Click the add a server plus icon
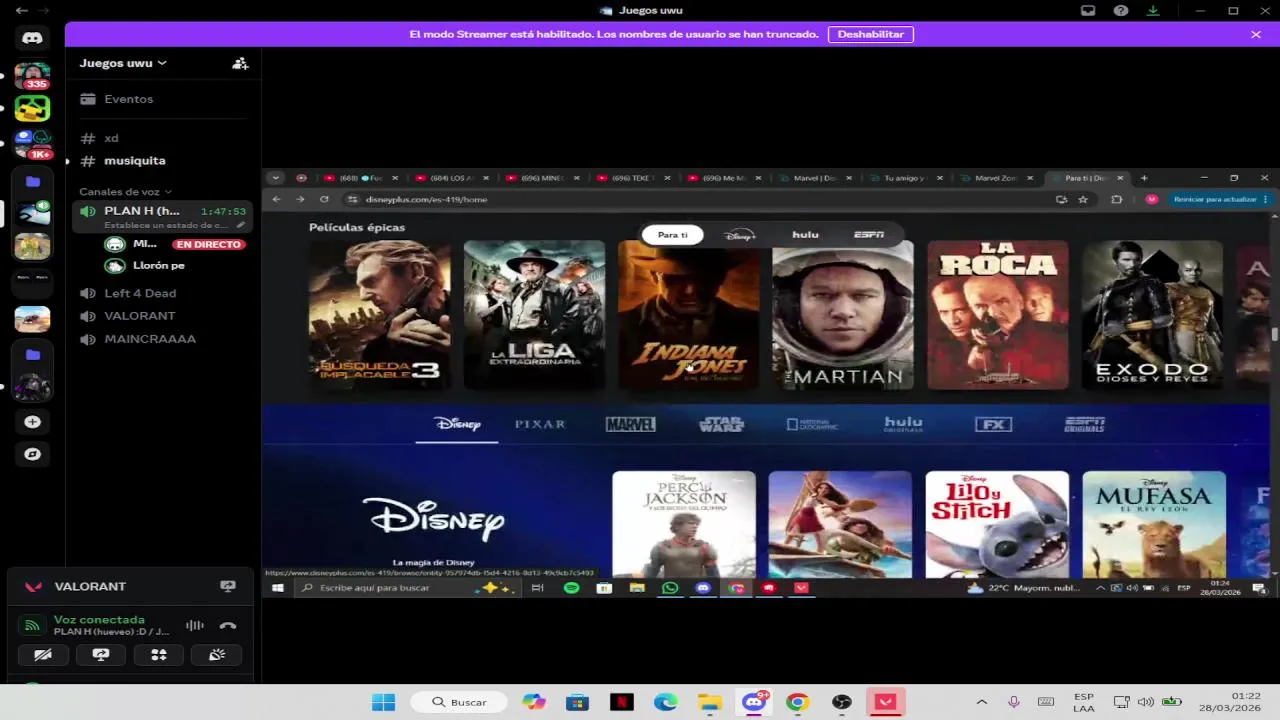 tap(32, 422)
